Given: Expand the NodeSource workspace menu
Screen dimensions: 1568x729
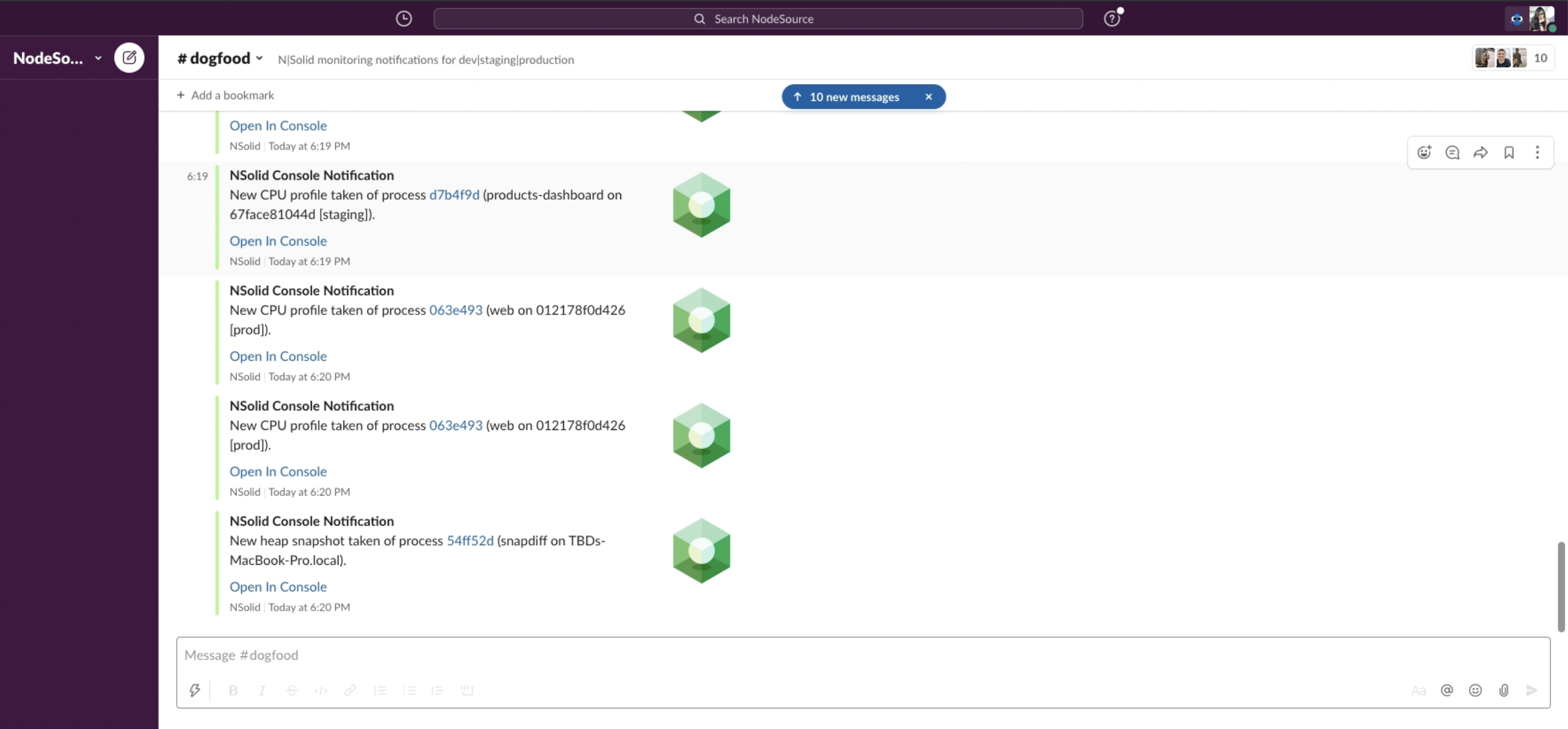Looking at the screenshot, I should tap(57, 58).
